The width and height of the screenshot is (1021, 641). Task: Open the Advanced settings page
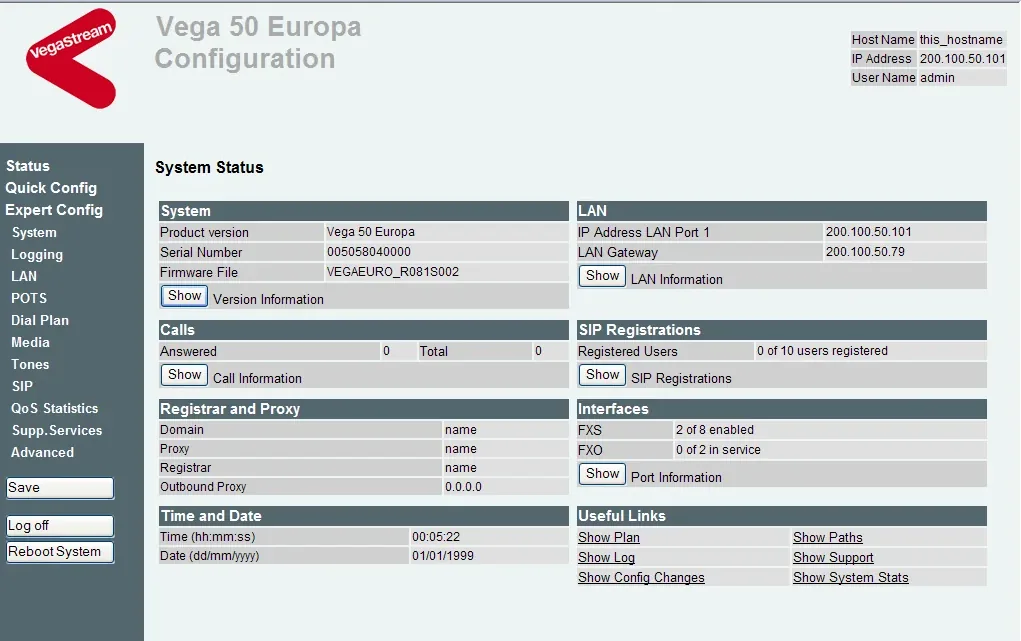42,453
